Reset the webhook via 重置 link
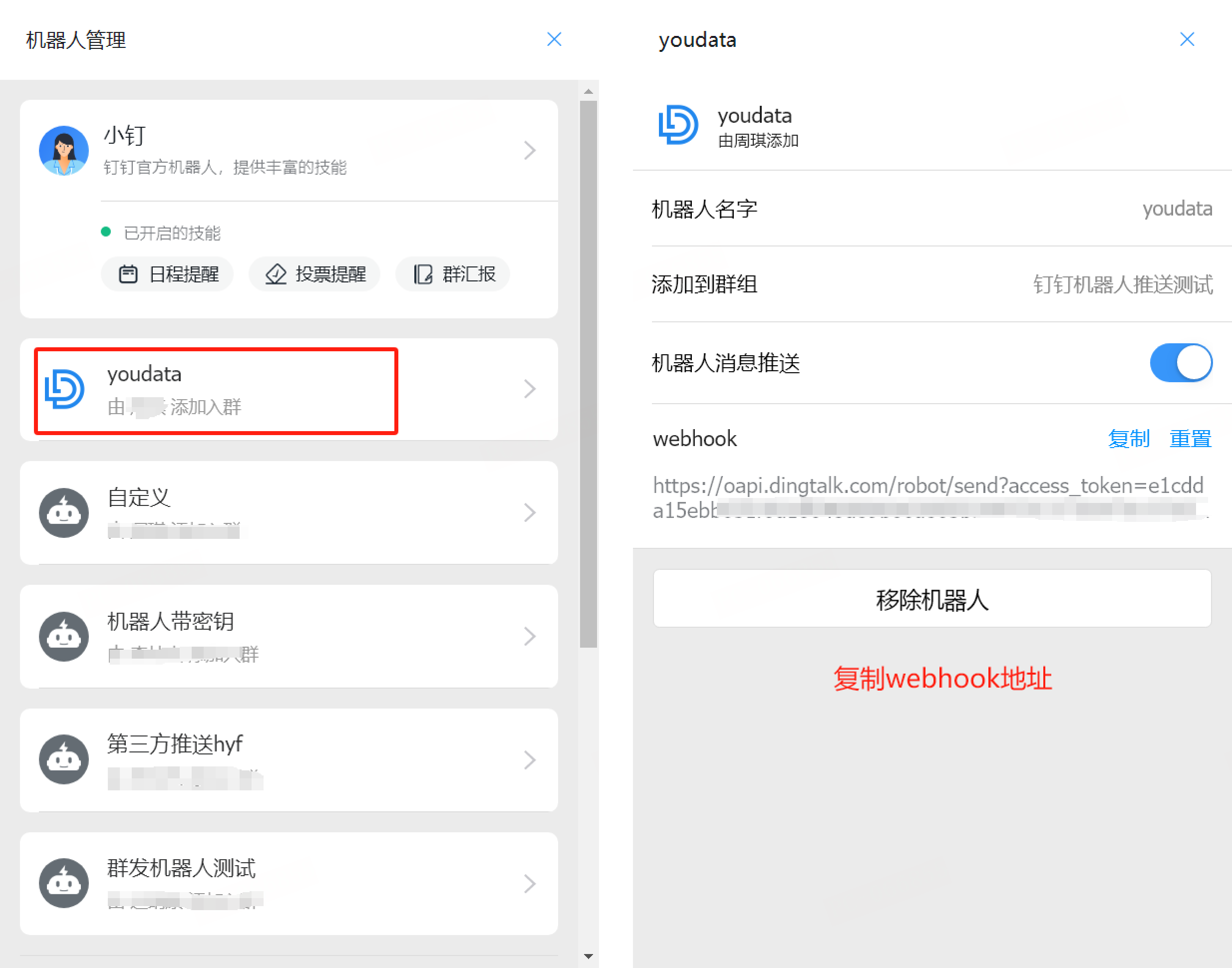1232x968 pixels. (x=1191, y=439)
